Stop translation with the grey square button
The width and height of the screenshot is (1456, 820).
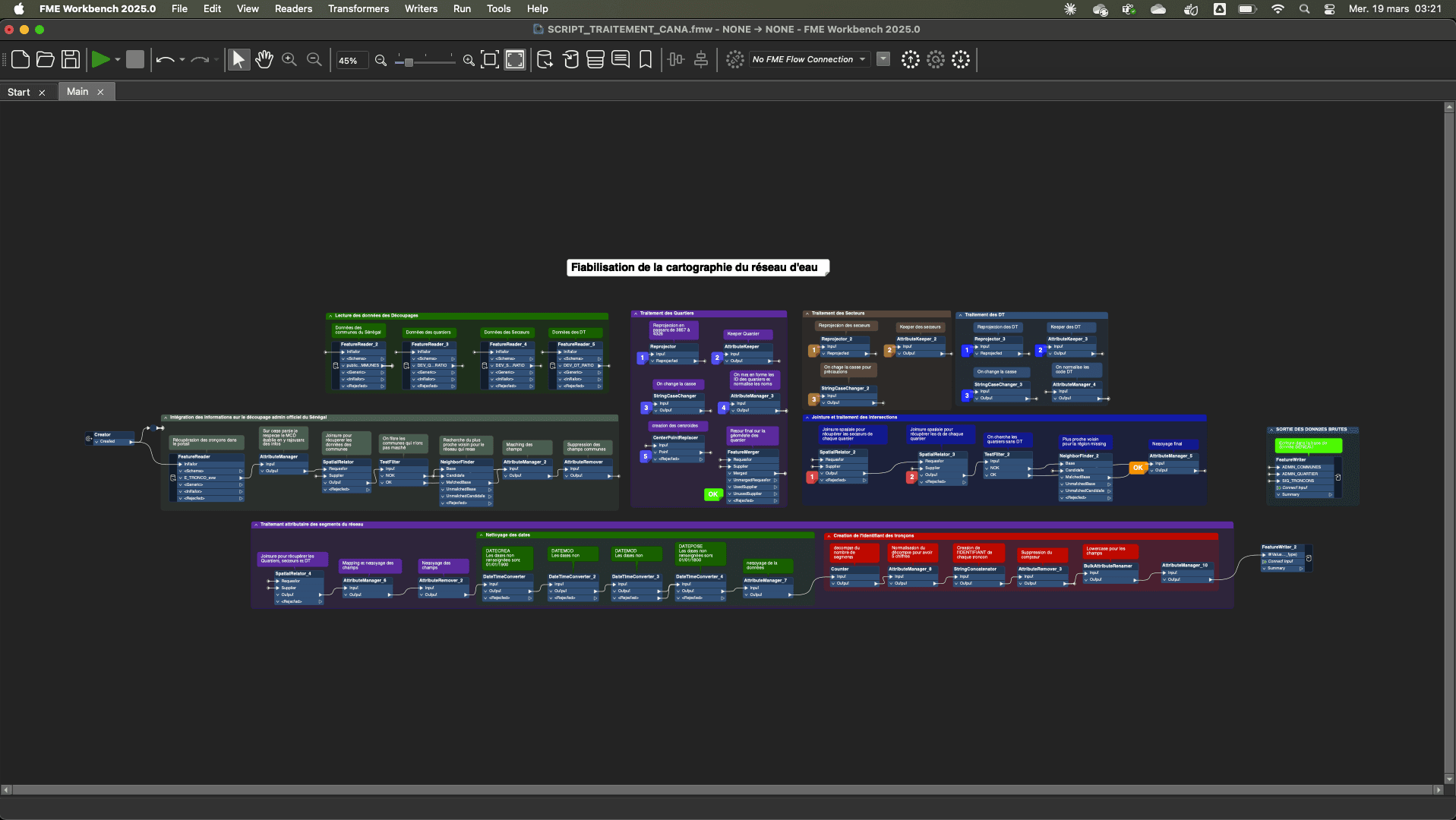tap(135, 59)
